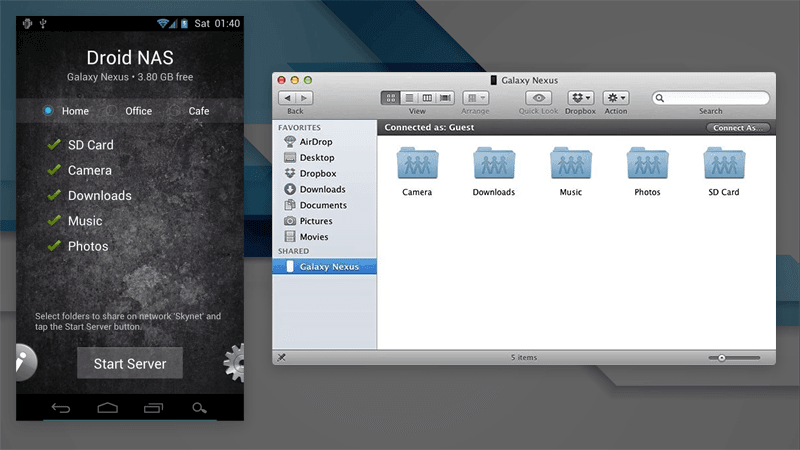800x450 pixels.
Task: Click the USB icon in phone status bar
Action: click(43, 23)
